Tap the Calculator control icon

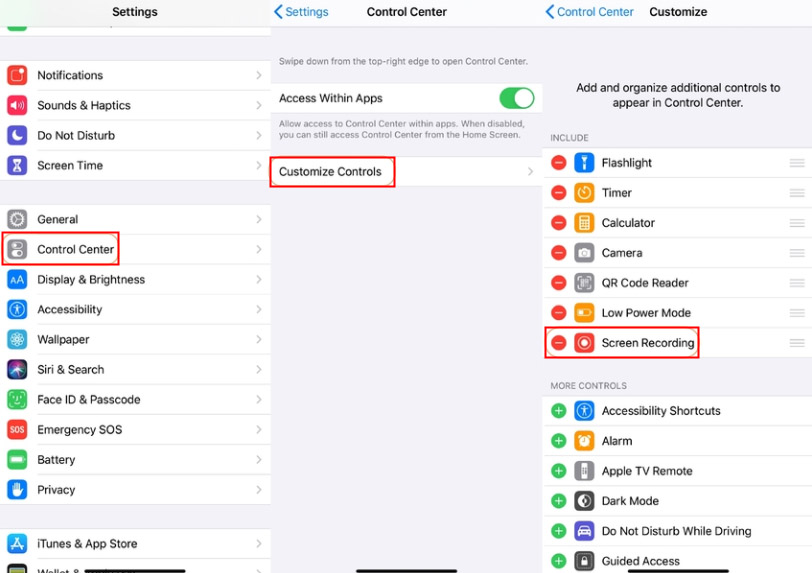click(584, 223)
